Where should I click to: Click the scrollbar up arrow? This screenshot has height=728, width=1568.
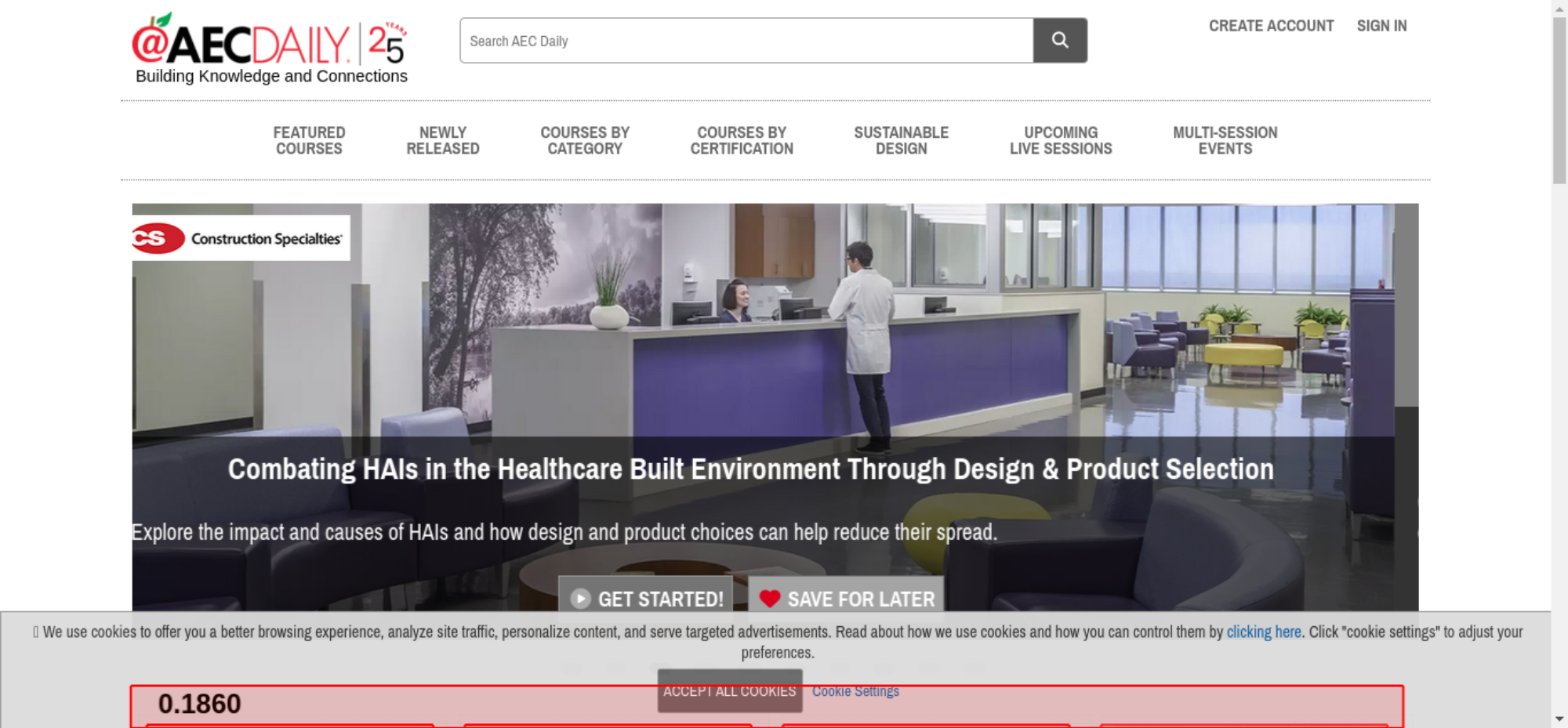click(x=1559, y=8)
